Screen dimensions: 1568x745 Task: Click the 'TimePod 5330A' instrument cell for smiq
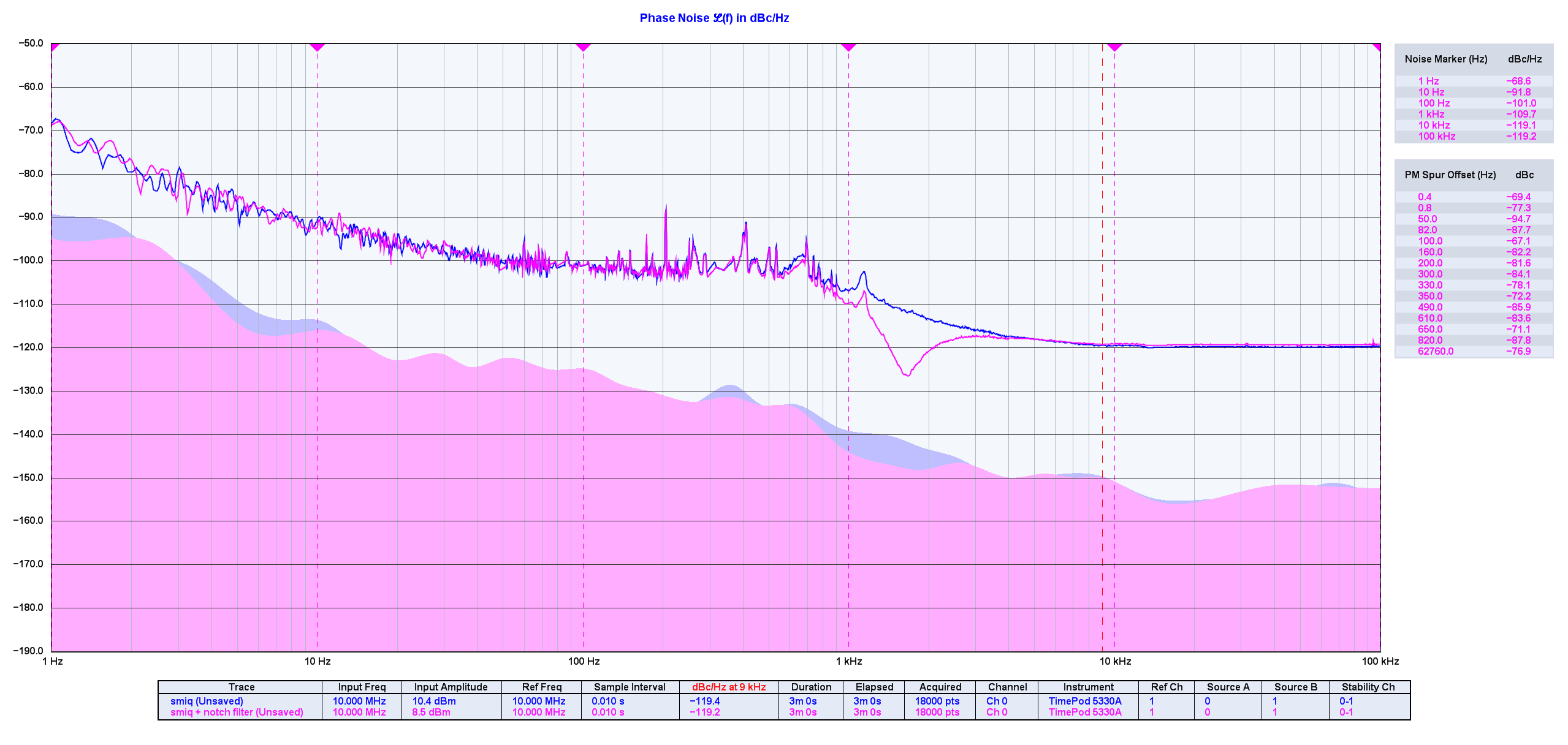1085,701
